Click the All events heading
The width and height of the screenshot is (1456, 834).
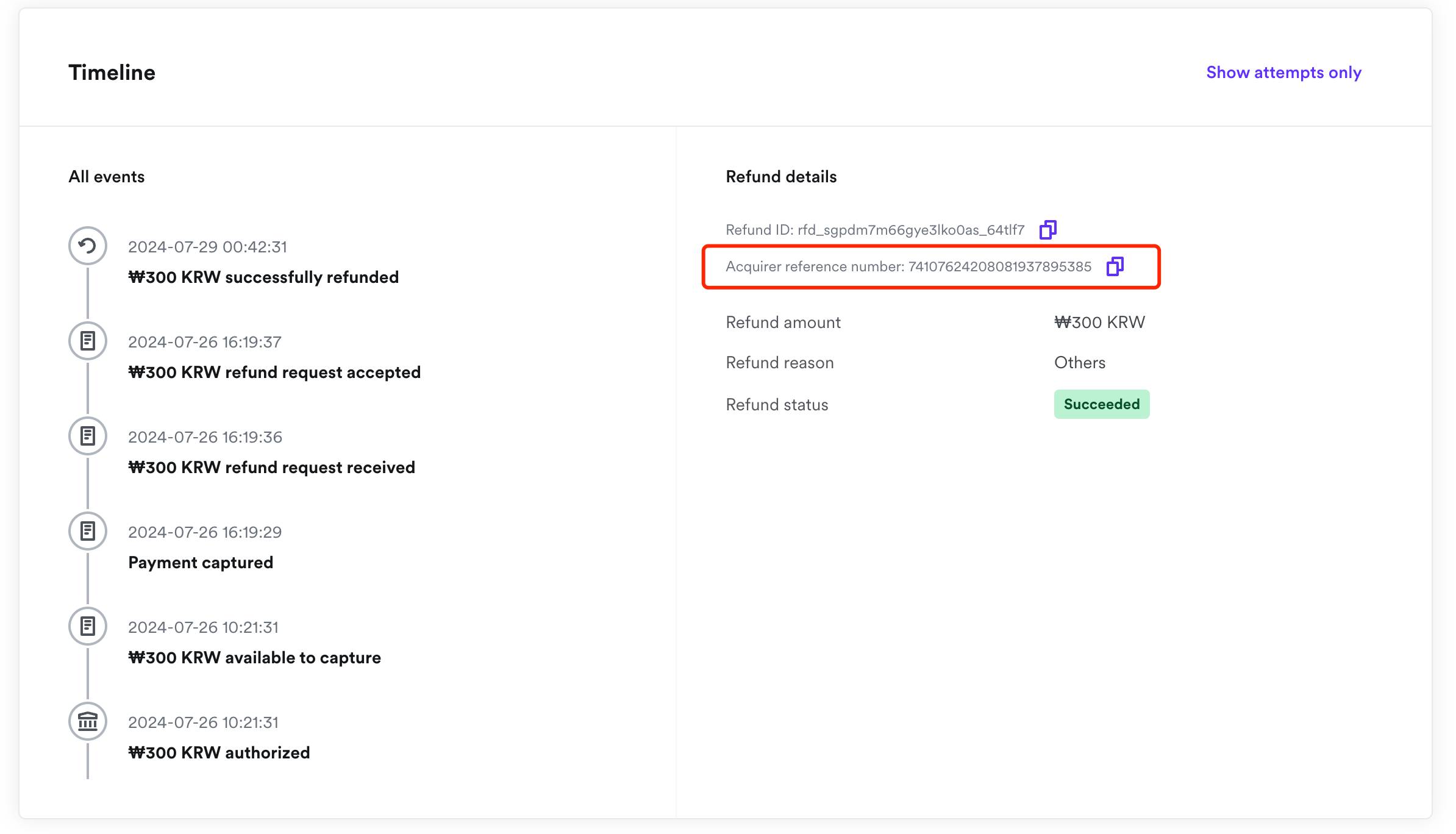107,176
